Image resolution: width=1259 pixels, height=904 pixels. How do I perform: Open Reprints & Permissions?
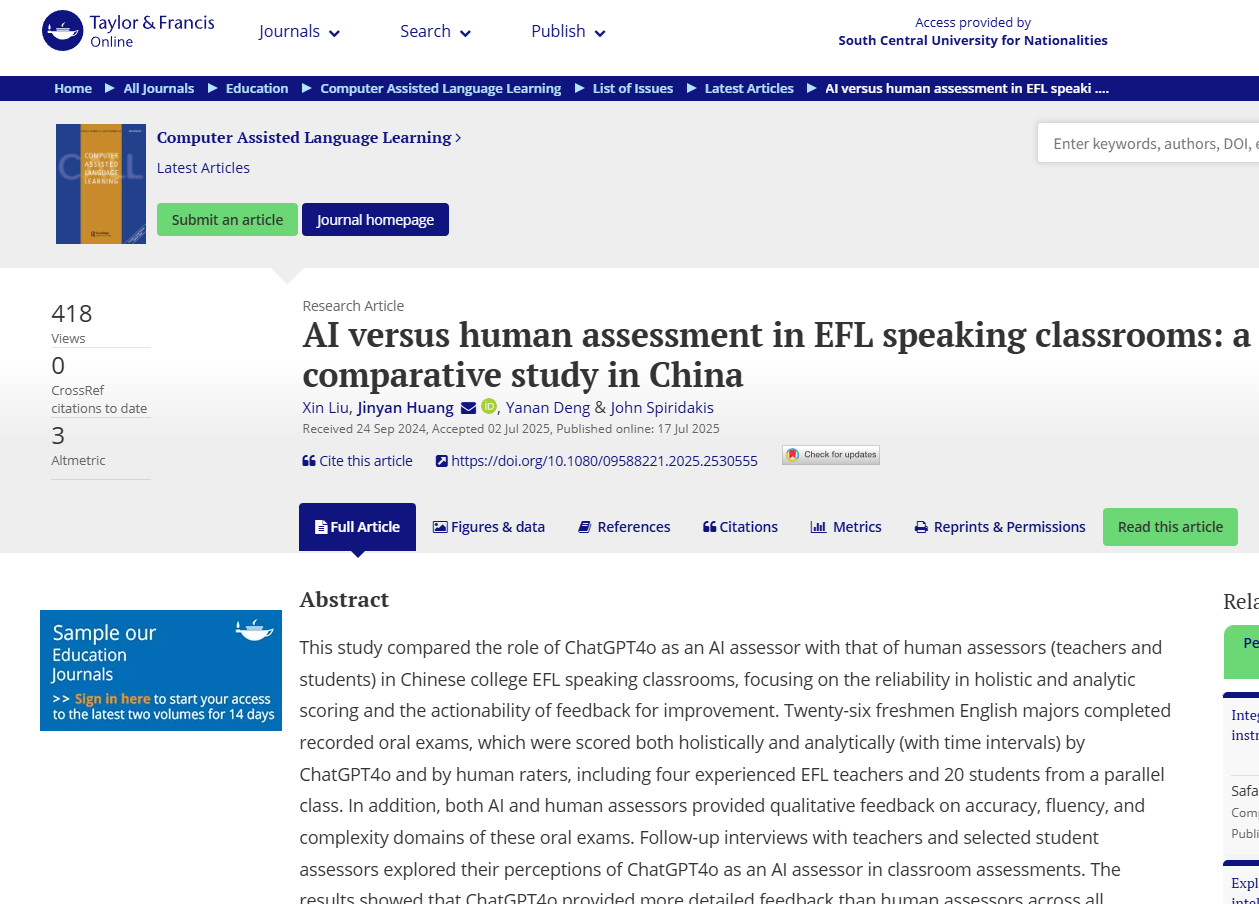[x=1000, y=527]
